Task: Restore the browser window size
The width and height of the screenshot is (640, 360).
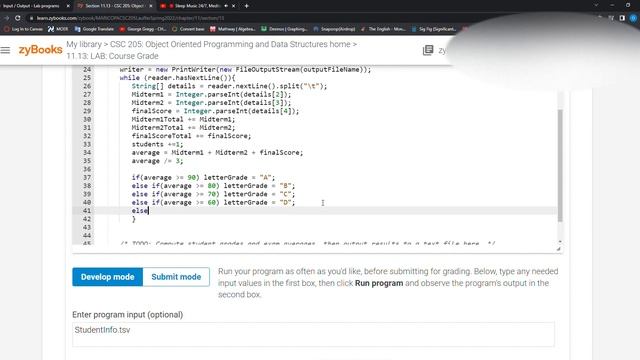Action: click(x=628, y=5)
